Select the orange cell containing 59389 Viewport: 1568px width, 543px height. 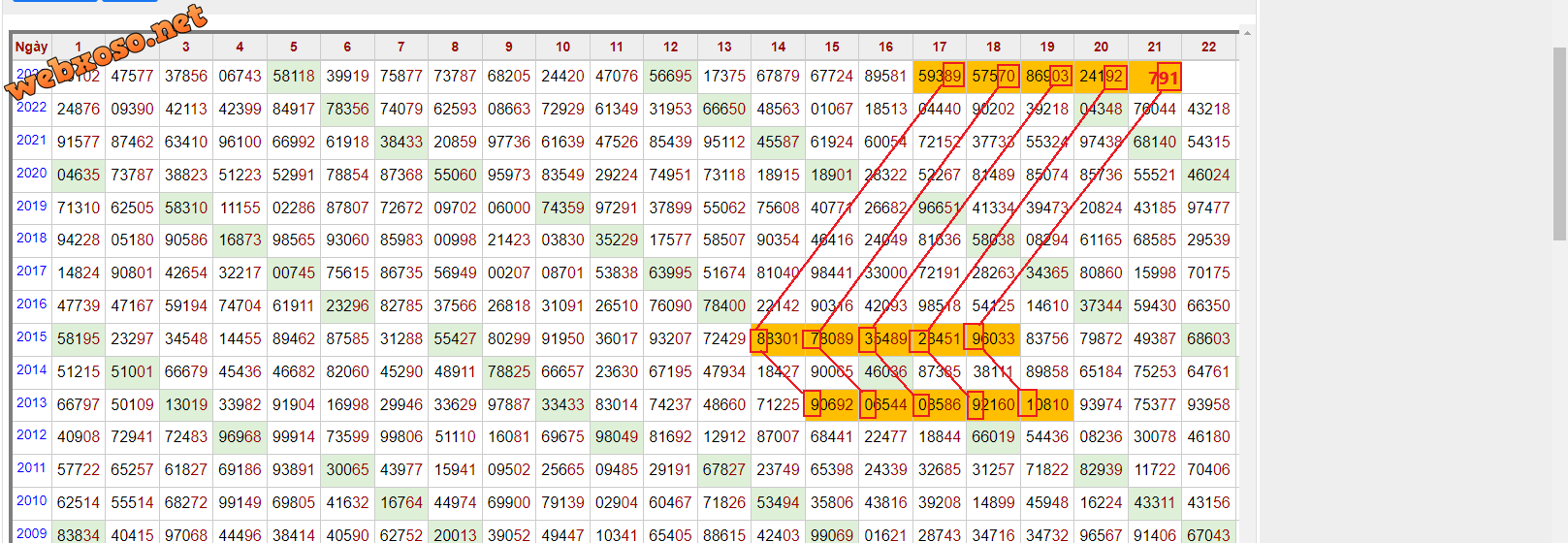pos(939,76)
